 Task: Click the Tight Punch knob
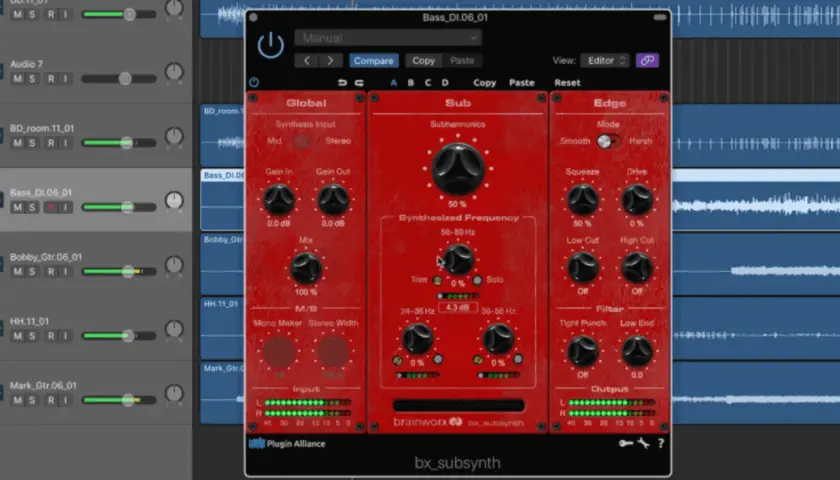(x=582, y=351)
